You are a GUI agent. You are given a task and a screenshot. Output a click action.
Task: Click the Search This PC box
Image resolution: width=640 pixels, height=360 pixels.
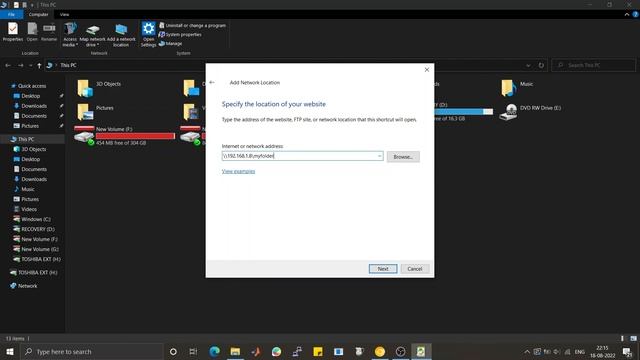(594, 65)
